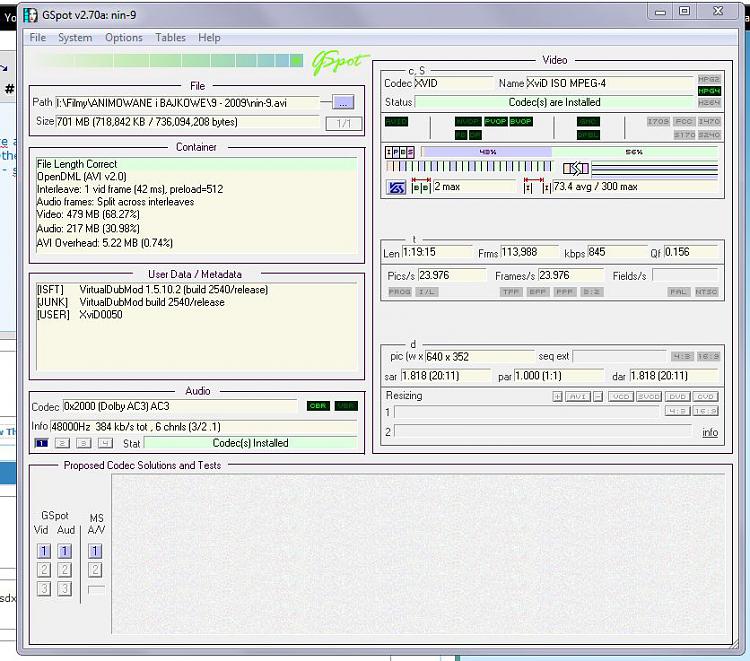Open the Help menu
Image resolution: width=750 pixels, height=661 pixels.
coord(209,37)
